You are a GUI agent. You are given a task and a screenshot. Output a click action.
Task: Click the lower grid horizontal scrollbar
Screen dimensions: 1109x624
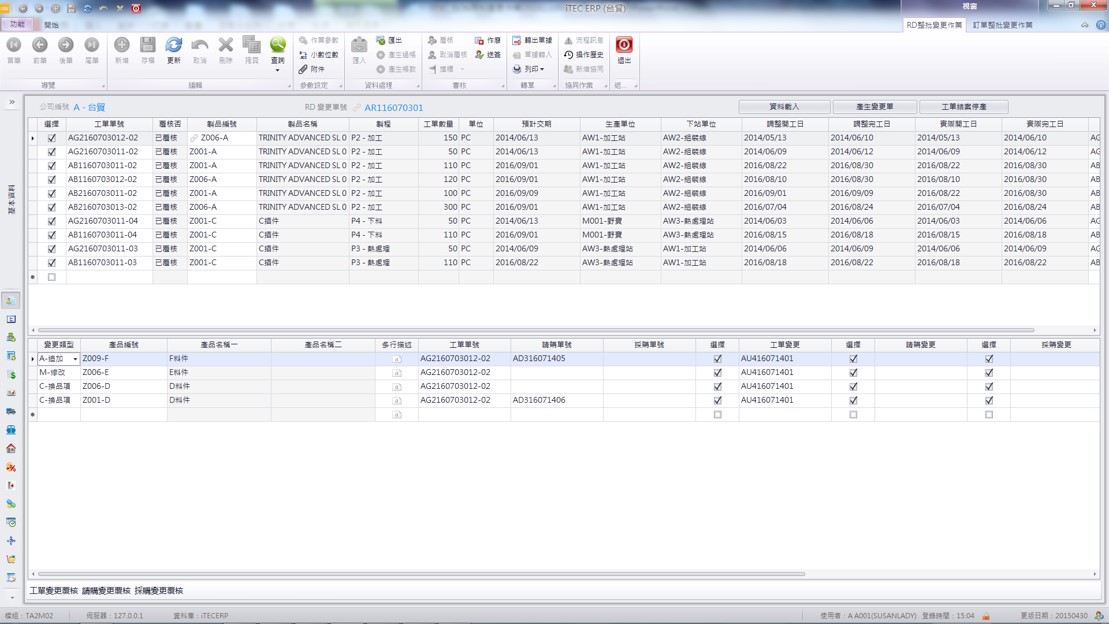pos(420,574)
